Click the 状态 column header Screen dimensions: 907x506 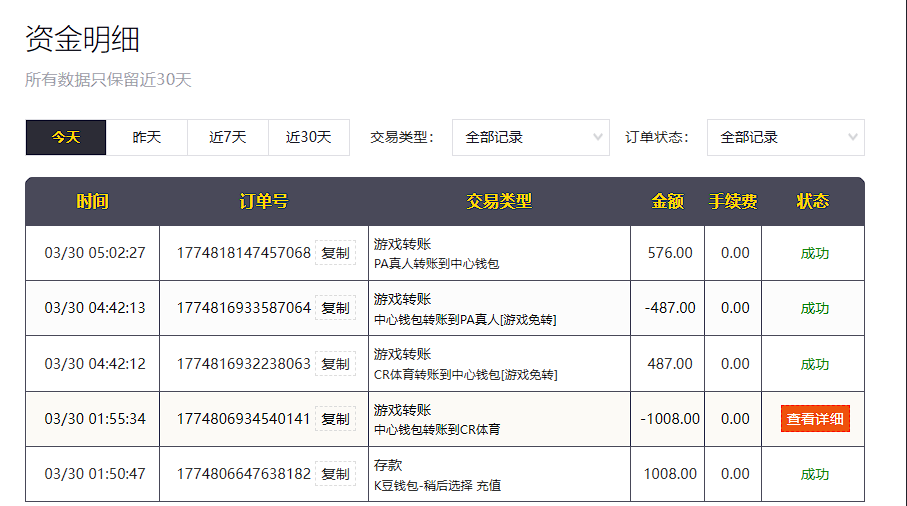pos(812,201)
